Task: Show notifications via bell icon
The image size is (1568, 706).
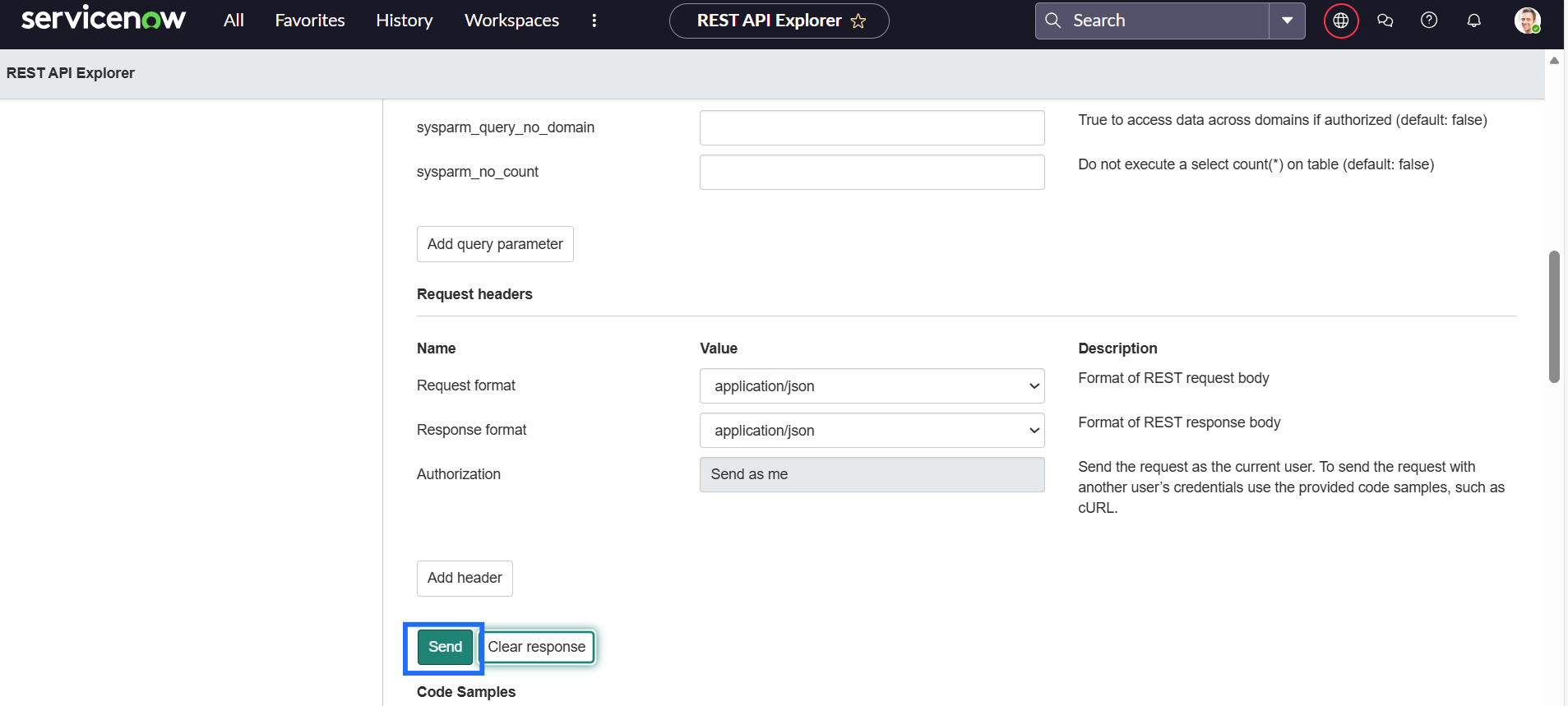Action: click(1473, 21)
